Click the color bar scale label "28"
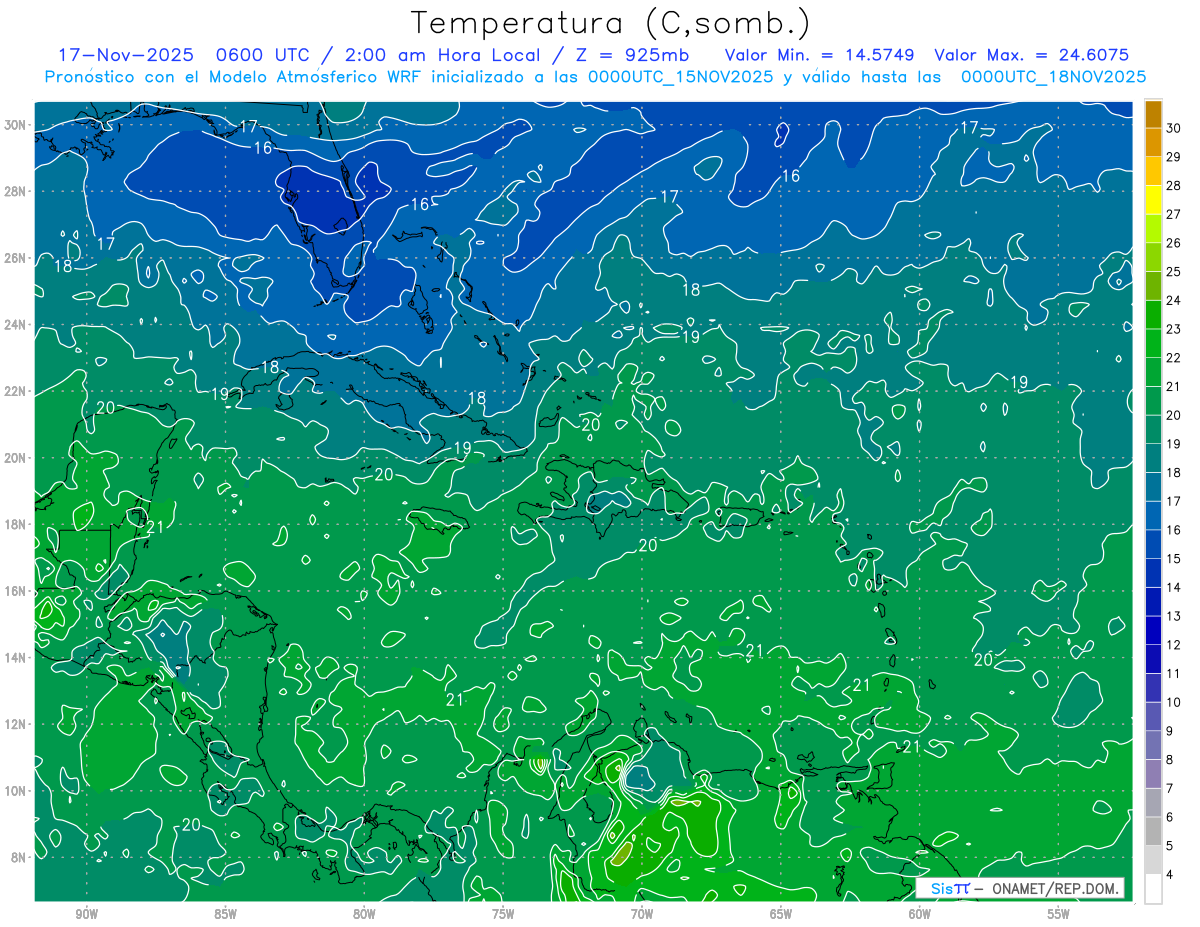The width and height of the screenshot is (1200, 927). [1173, 186]
